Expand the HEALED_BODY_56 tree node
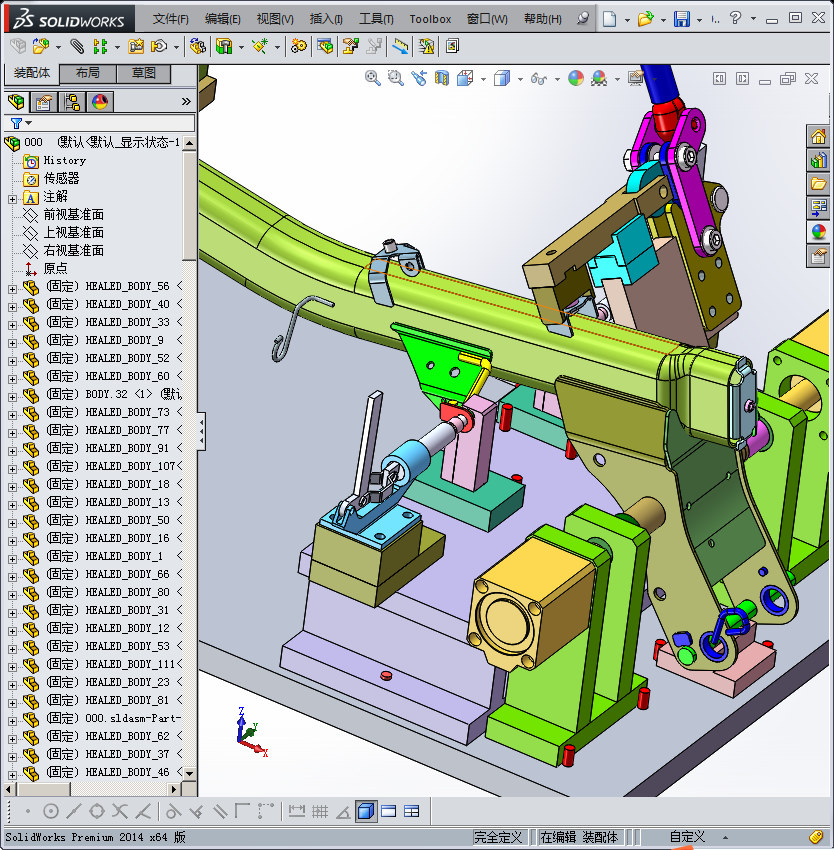 coord(12,289)
